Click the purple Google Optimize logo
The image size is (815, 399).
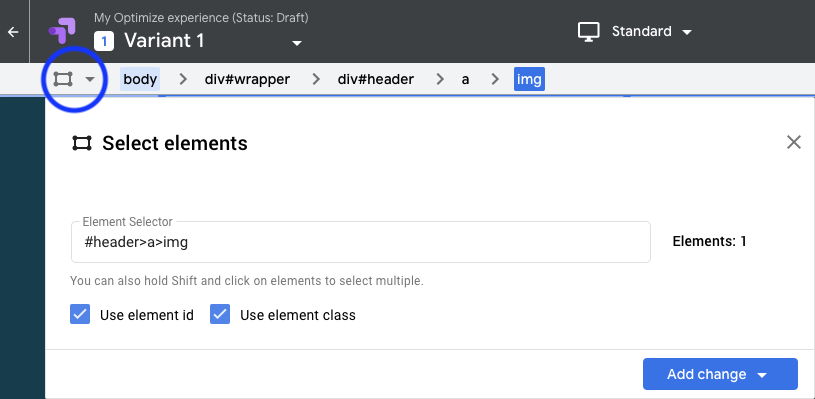(62, 31)
